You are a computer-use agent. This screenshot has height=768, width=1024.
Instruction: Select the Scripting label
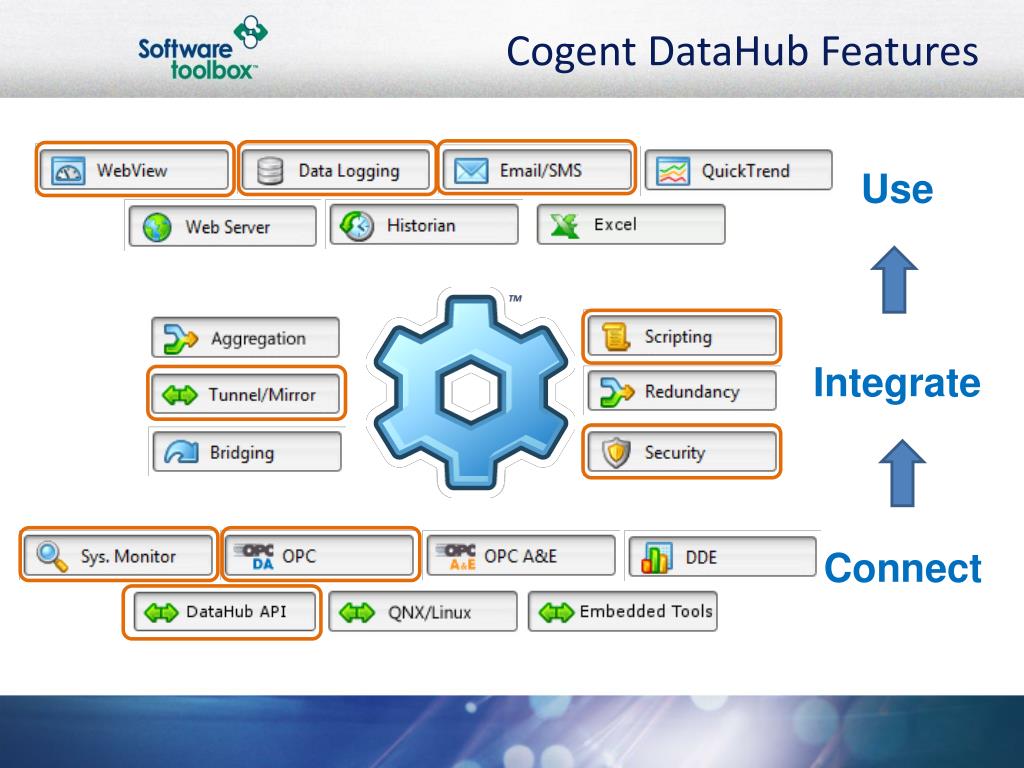pos(678,337)
